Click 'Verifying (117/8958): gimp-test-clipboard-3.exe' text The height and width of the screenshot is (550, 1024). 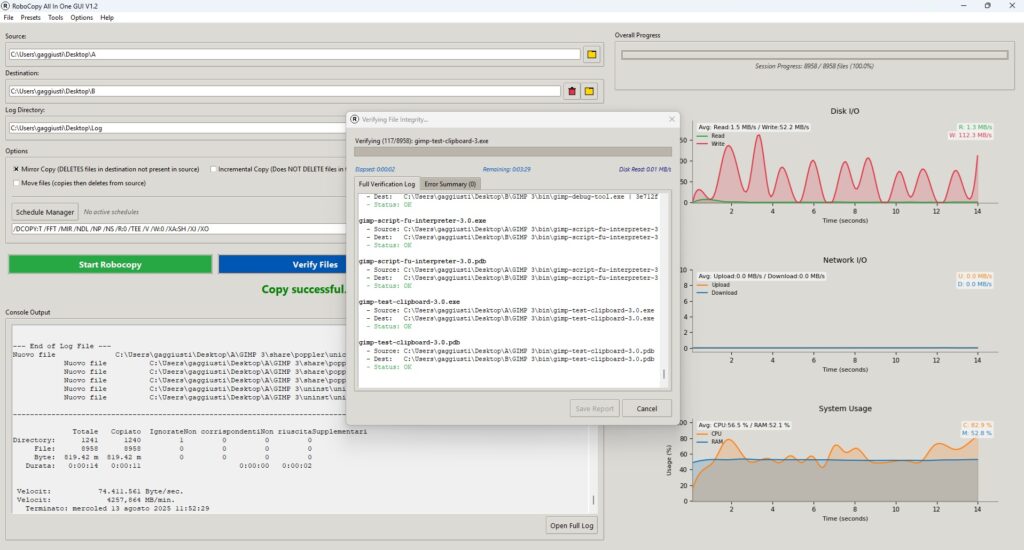[x=421, y=141]
